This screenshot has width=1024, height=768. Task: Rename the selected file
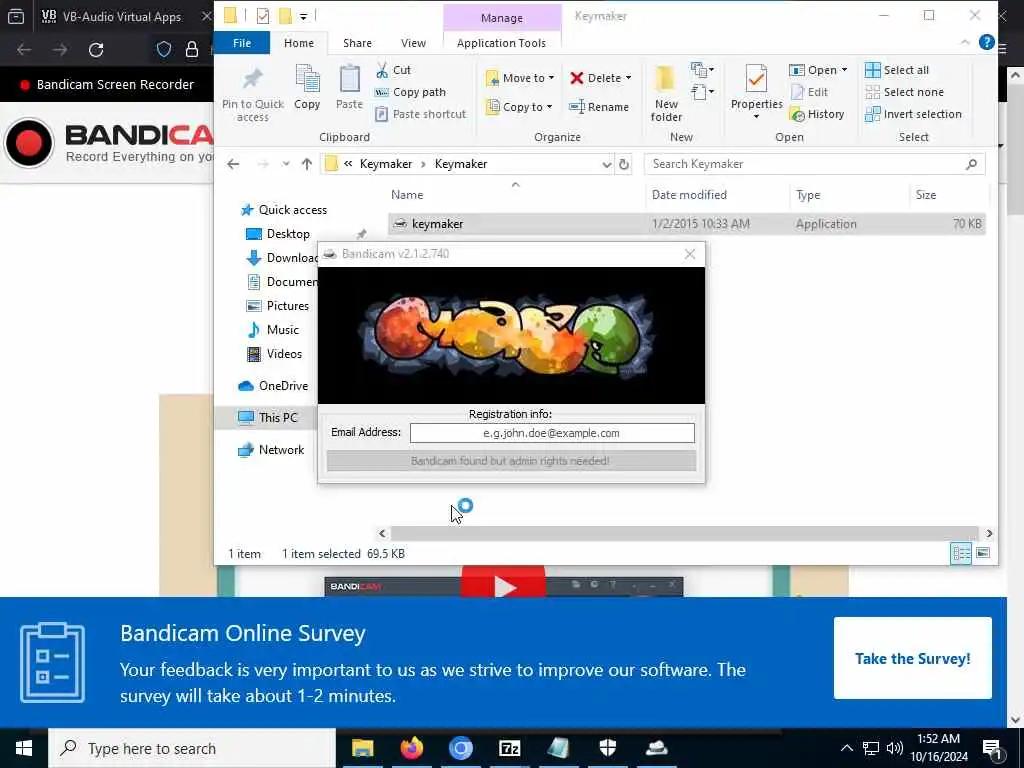(x=598, y=107)
